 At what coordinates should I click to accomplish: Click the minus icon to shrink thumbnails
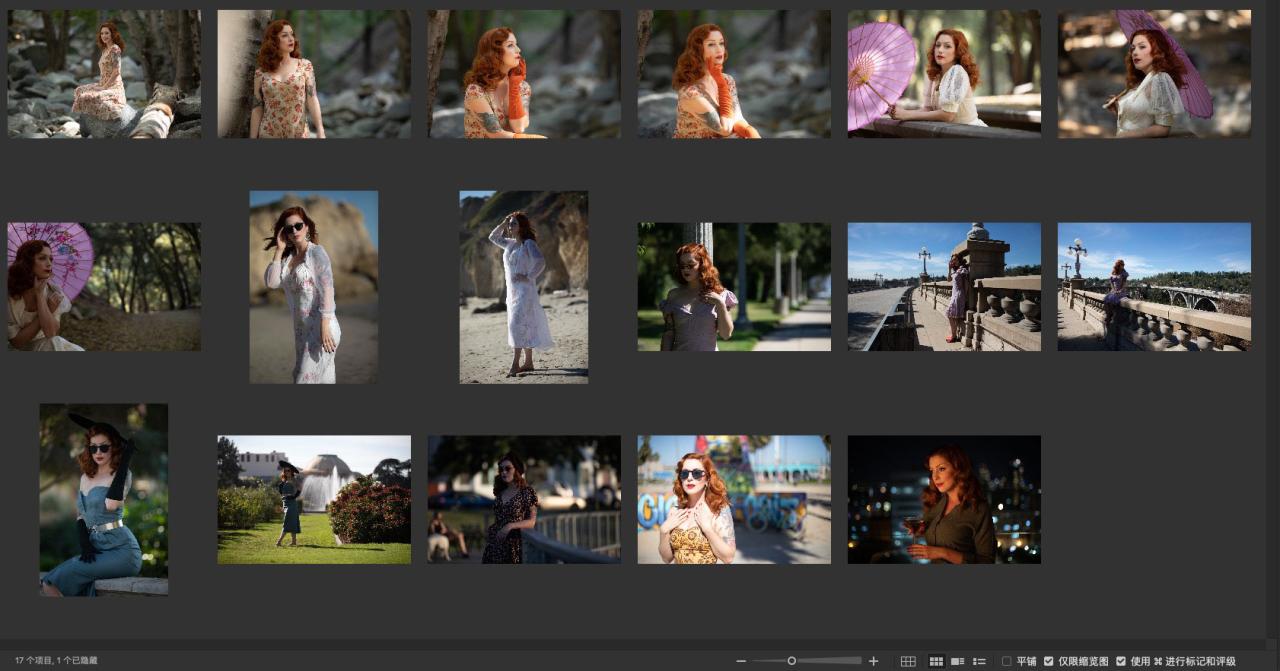(x=741, y=661)
